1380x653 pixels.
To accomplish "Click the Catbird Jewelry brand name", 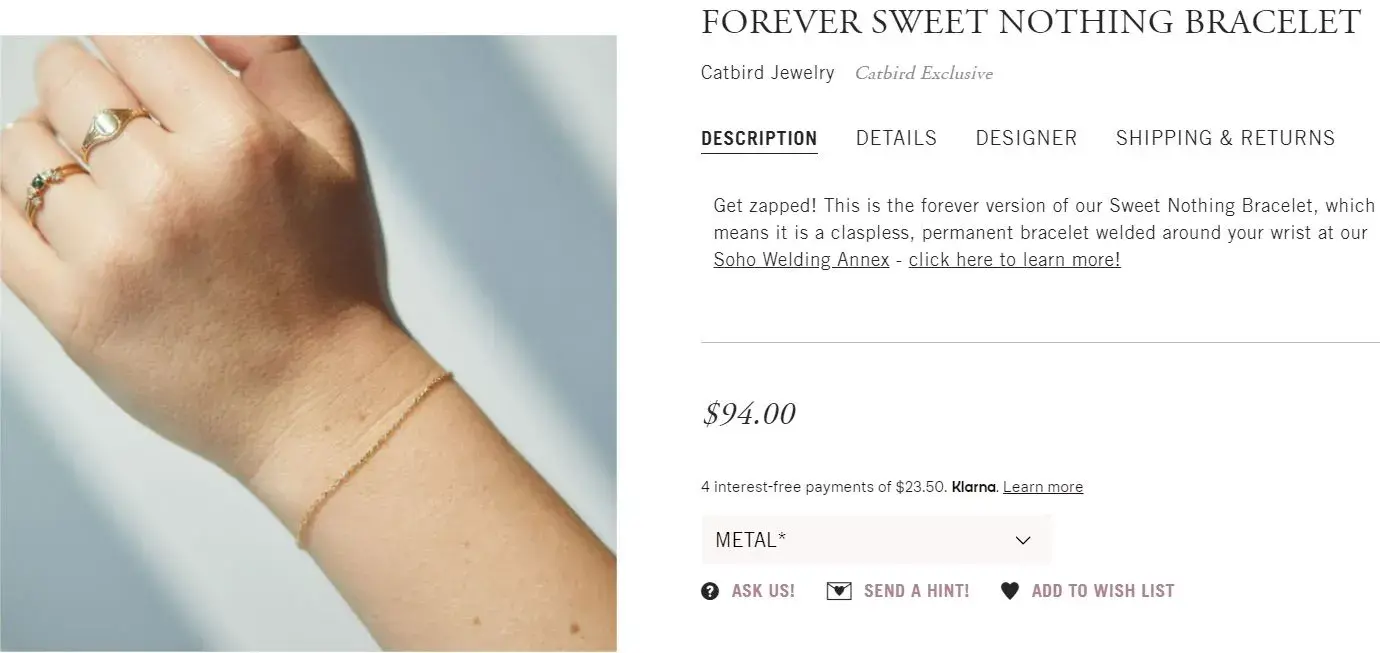I will click(767, 73).
